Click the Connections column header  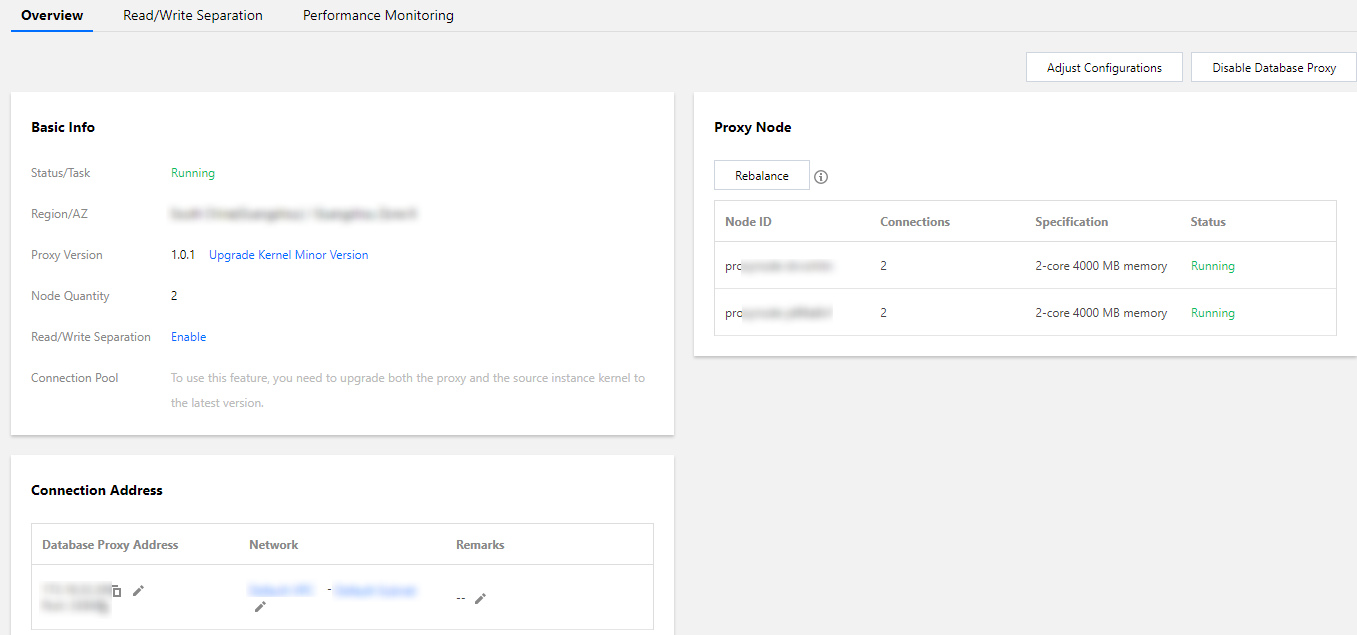click(914, 222)
